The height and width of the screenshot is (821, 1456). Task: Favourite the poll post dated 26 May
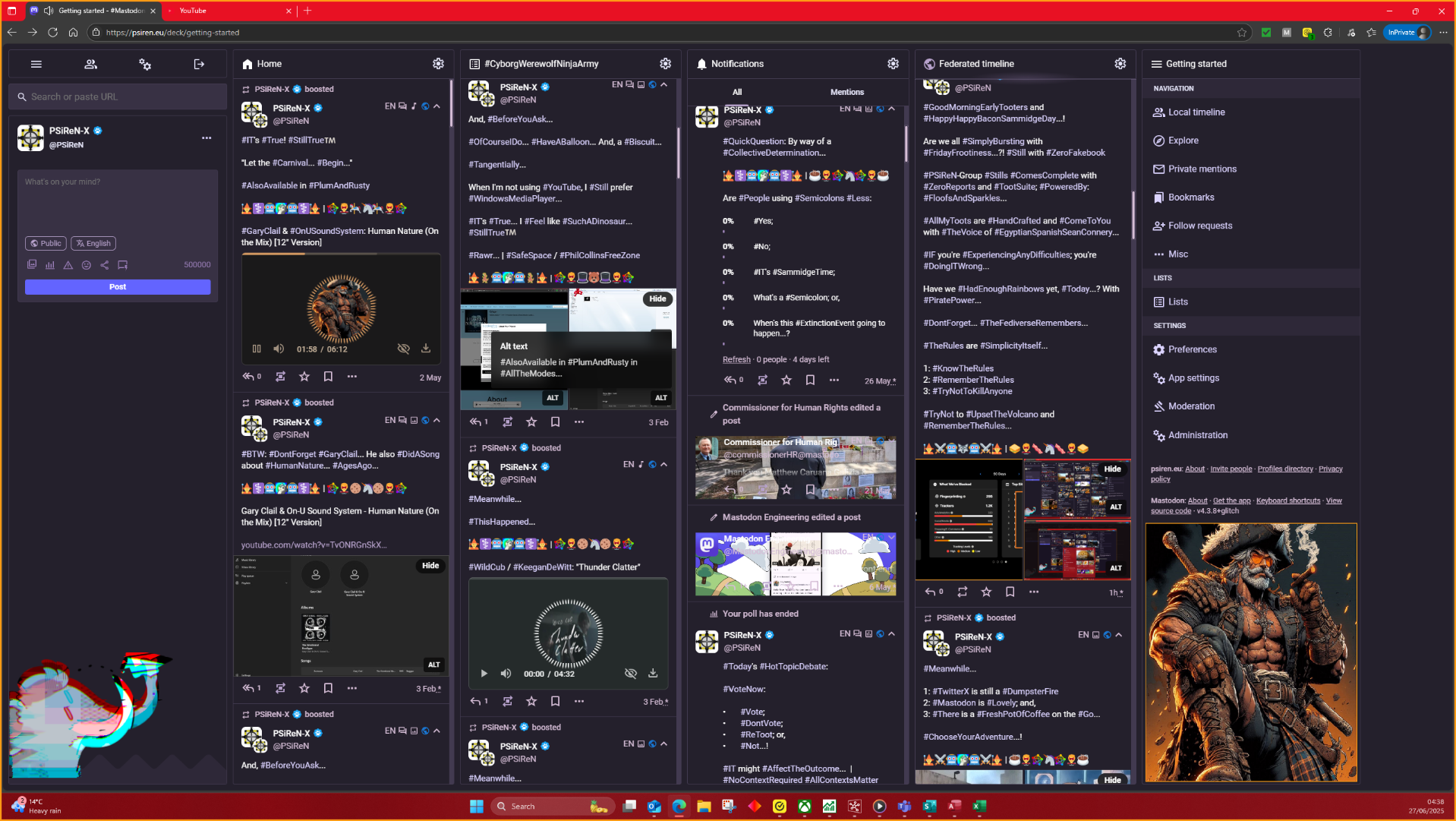pos(786,380)
